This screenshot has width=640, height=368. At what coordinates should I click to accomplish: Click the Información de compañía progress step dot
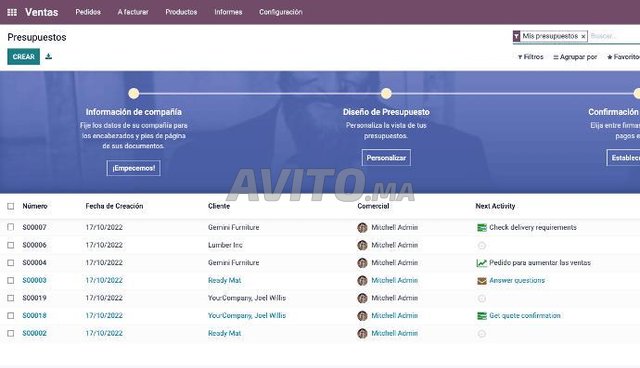tap(133, 93)
